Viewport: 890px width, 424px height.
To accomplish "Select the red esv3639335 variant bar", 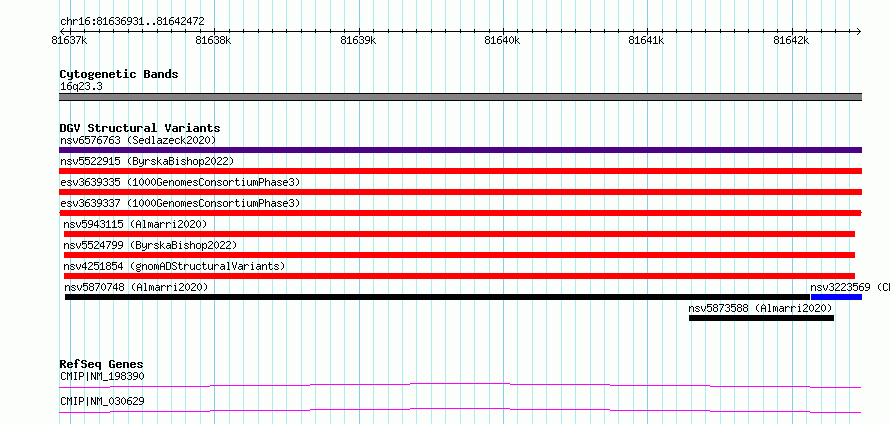I will coord(460,192).
